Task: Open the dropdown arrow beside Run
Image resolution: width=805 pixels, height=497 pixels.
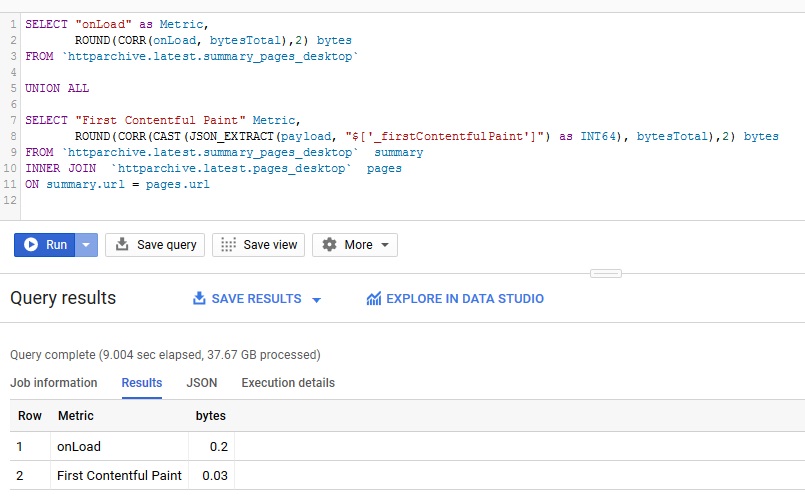Action: pos(87,245)
